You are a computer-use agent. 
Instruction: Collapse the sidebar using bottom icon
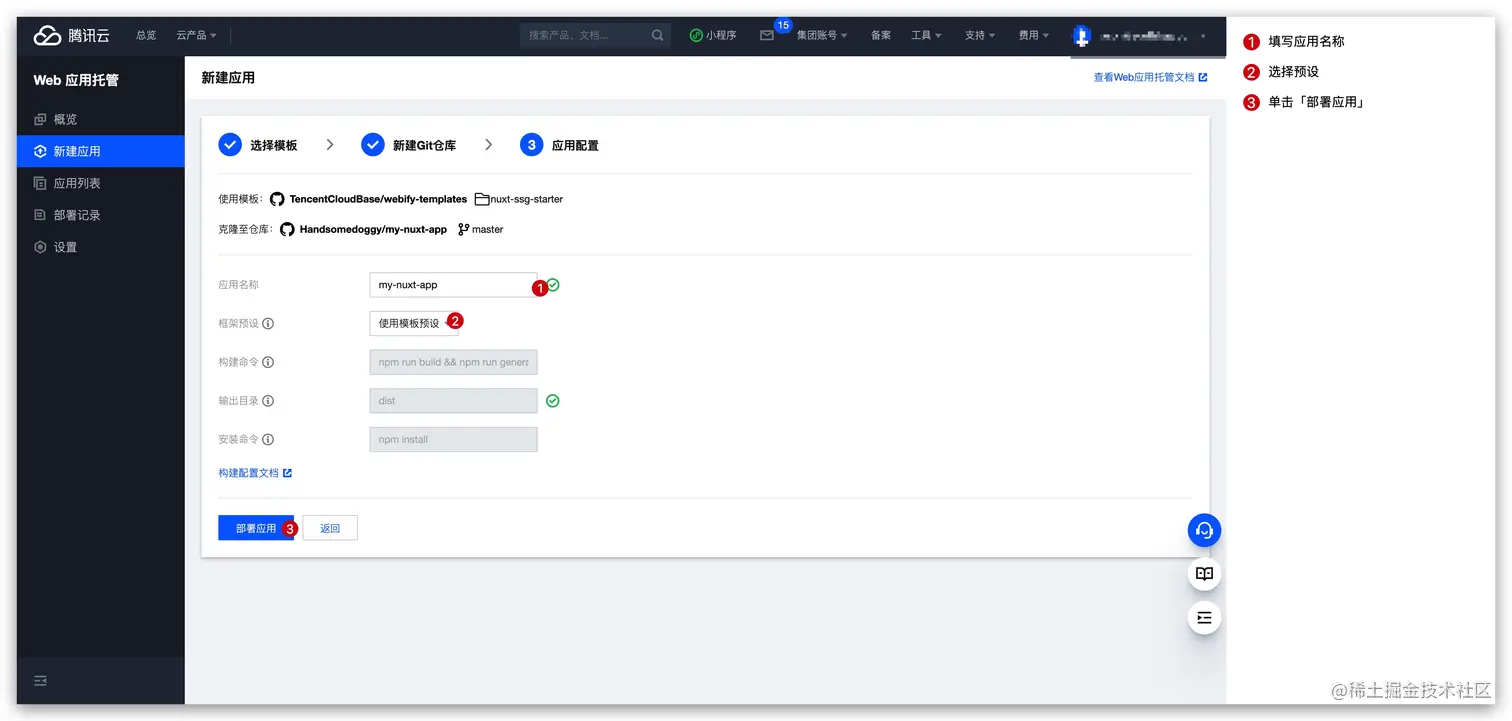click(x=41, y=680)
